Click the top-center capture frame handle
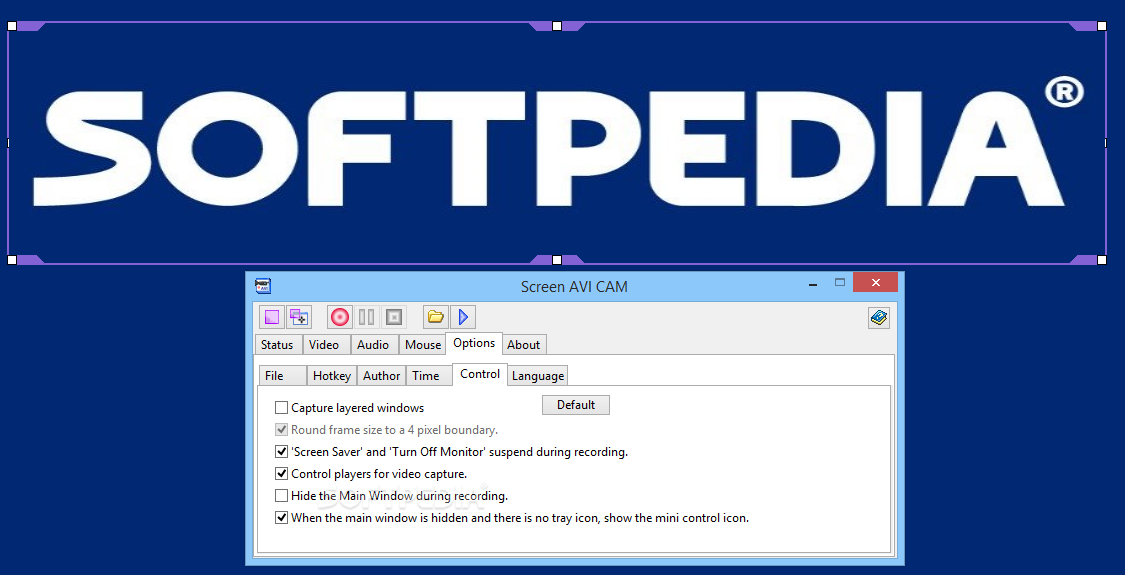Image resolution: width=1125 pixels, height=575 pixels. tap(557, 26)
